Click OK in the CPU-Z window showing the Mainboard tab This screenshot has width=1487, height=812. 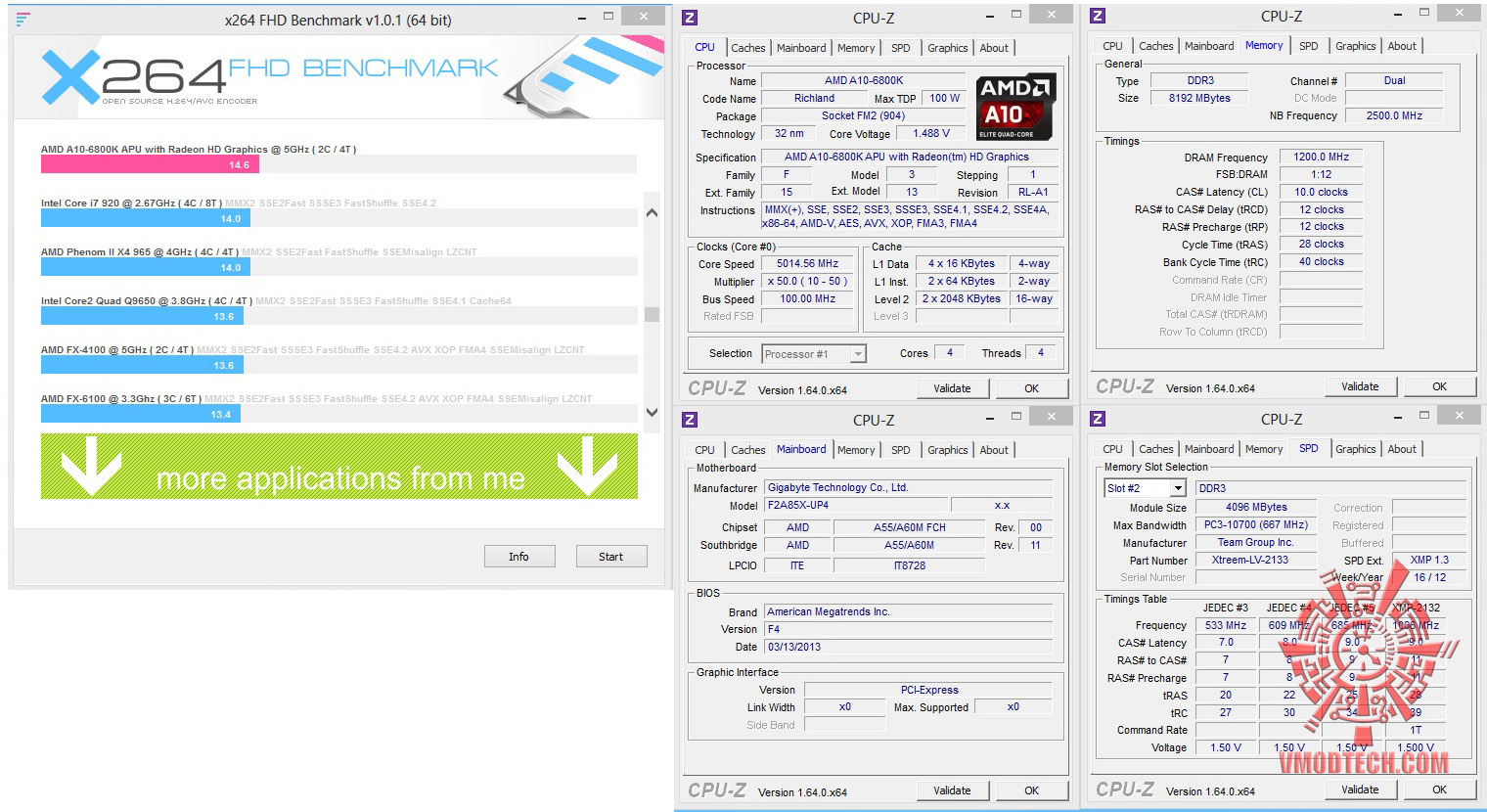point(1031,790)
